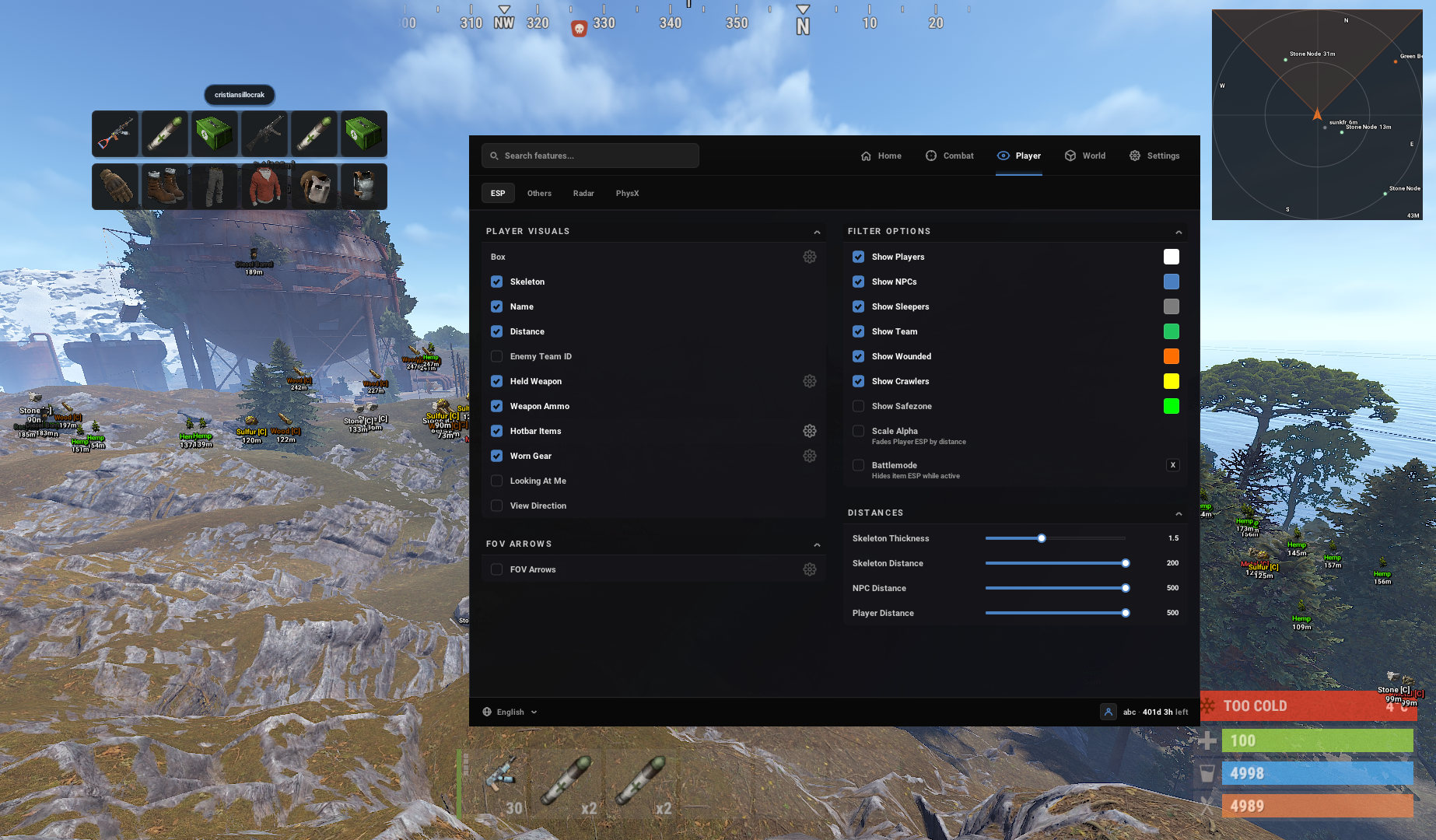Switch to the World tab

[1084, 156]
